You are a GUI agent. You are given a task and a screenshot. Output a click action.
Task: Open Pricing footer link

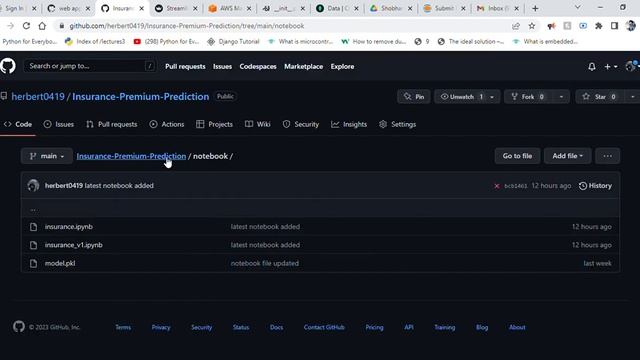tap(374, 327)
